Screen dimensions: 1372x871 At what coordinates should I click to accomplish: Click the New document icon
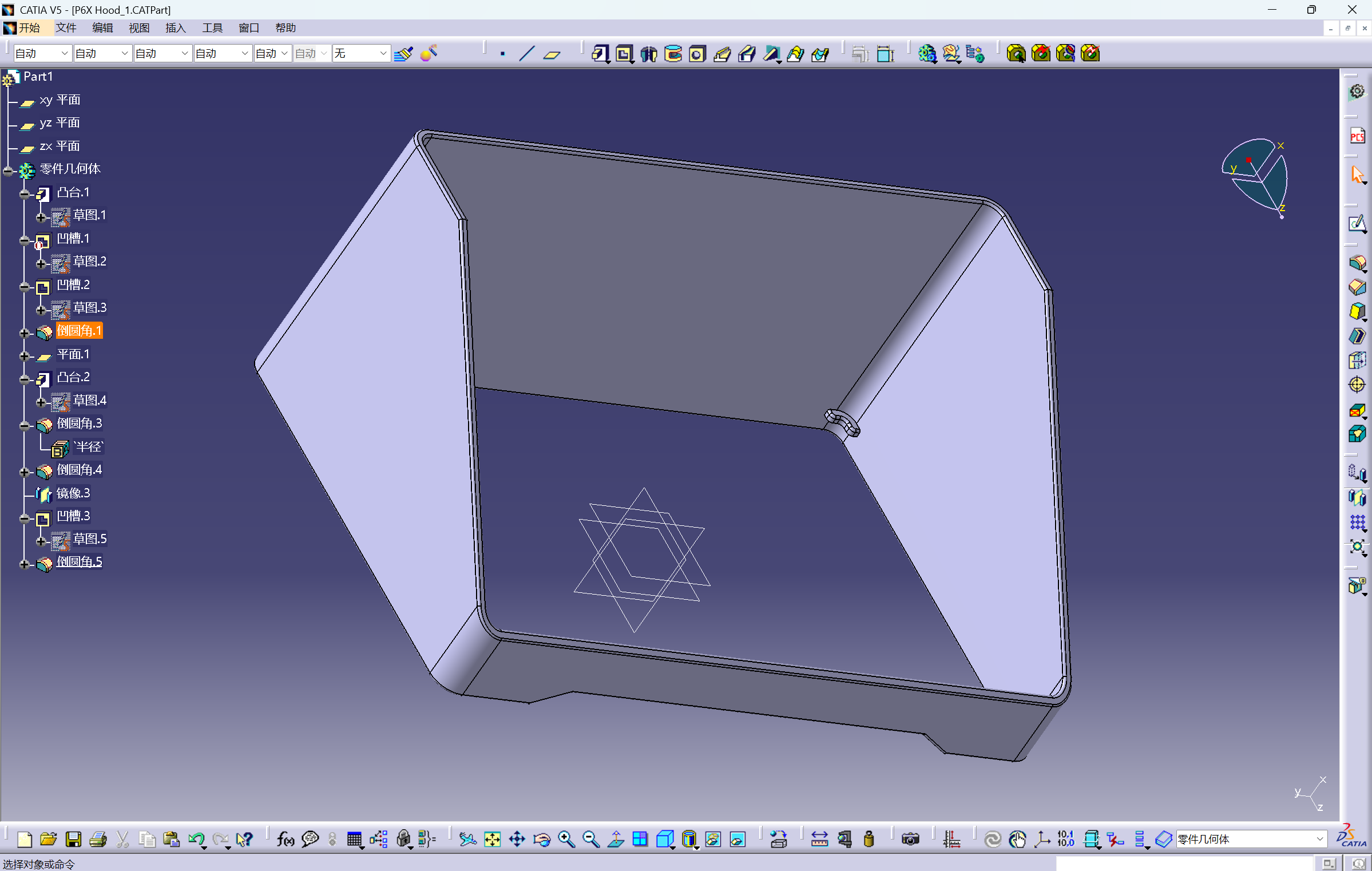pyautogui.click(x=25, y=840)
